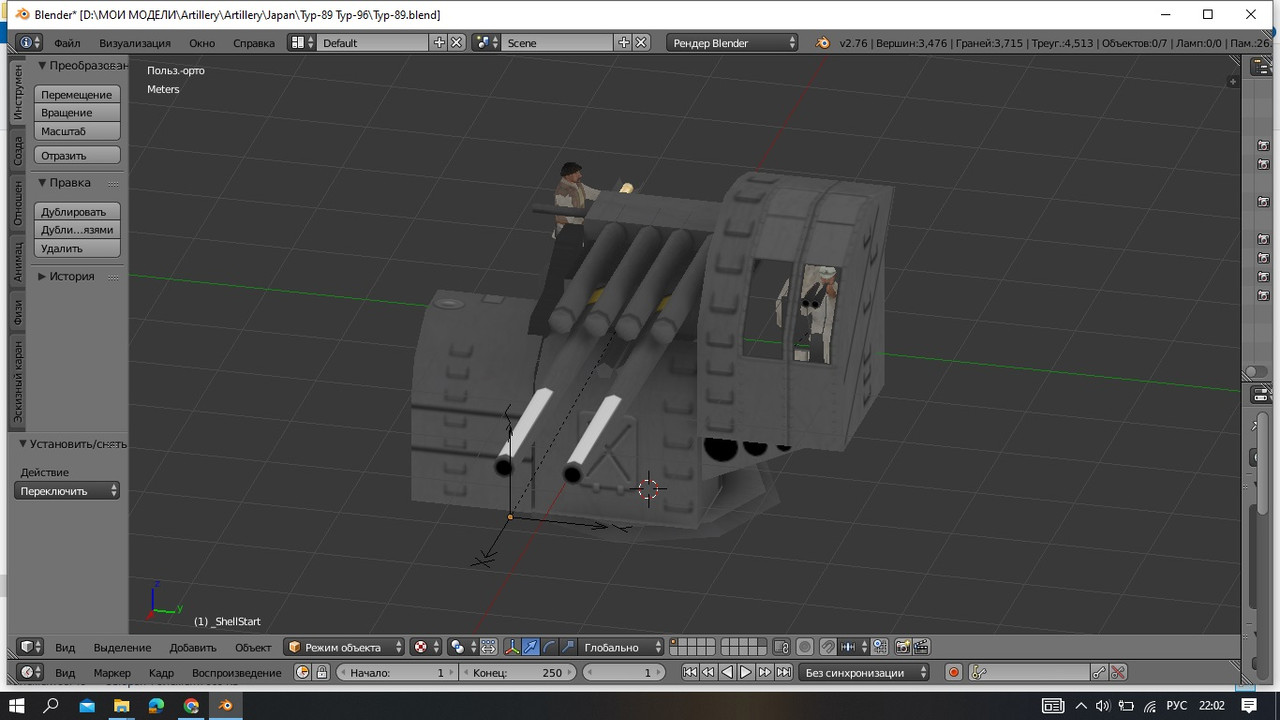This screenshot has width=1280, height=720.
Task: Click the Отразить button
Action: 77,156
